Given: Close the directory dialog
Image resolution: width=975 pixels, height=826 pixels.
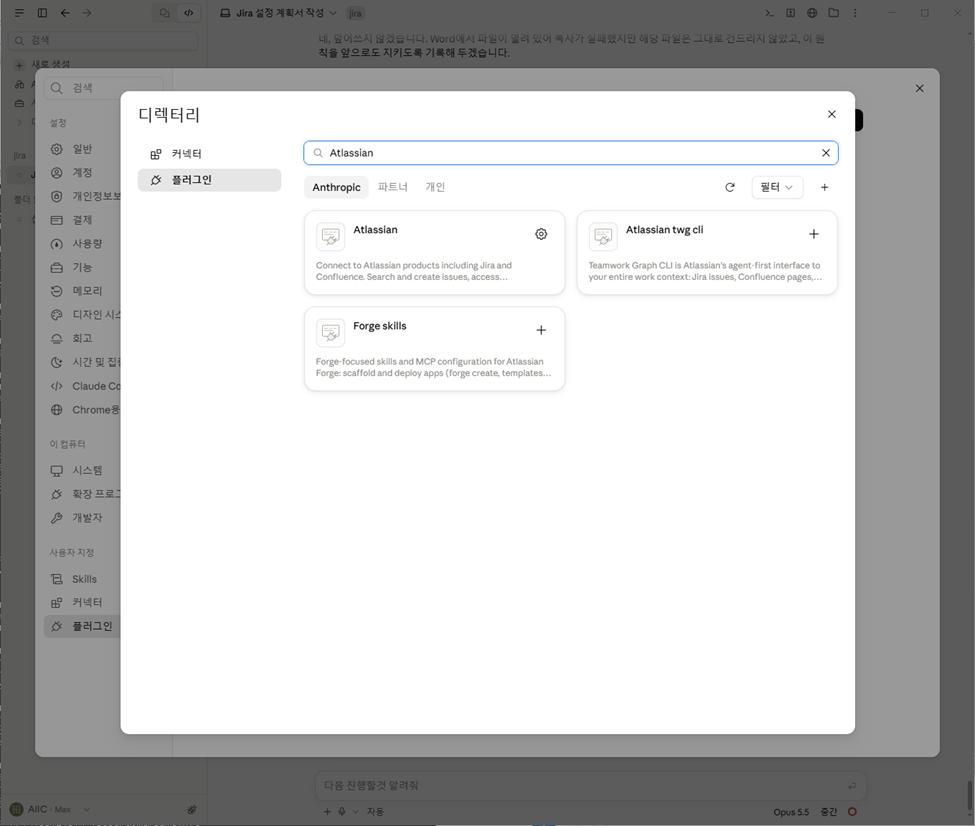Looking at the screenshot, I should [831, 114].
